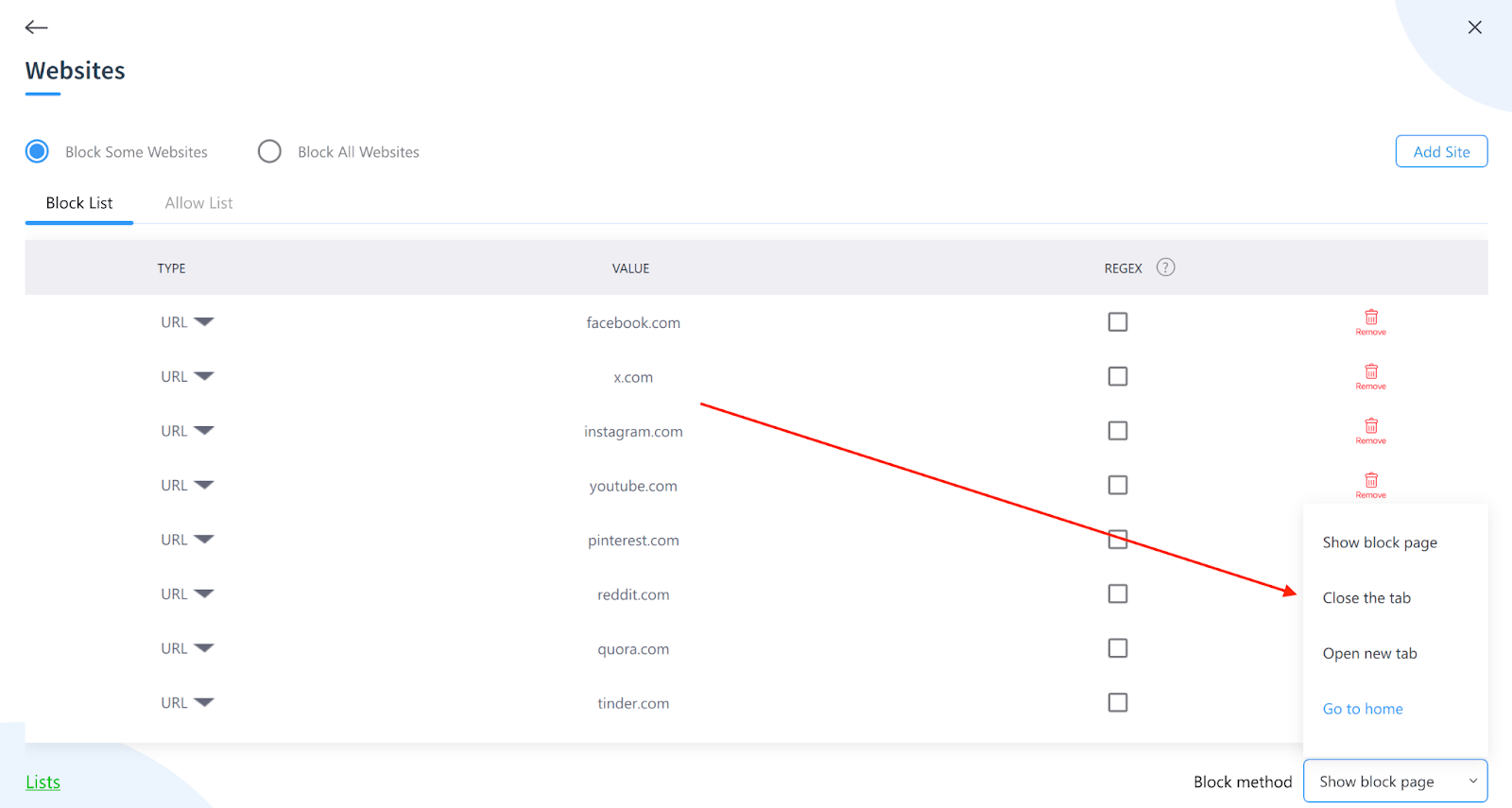Enable regex checkbox for pinterest.com
The image size is (1512, 808).
1118,540
